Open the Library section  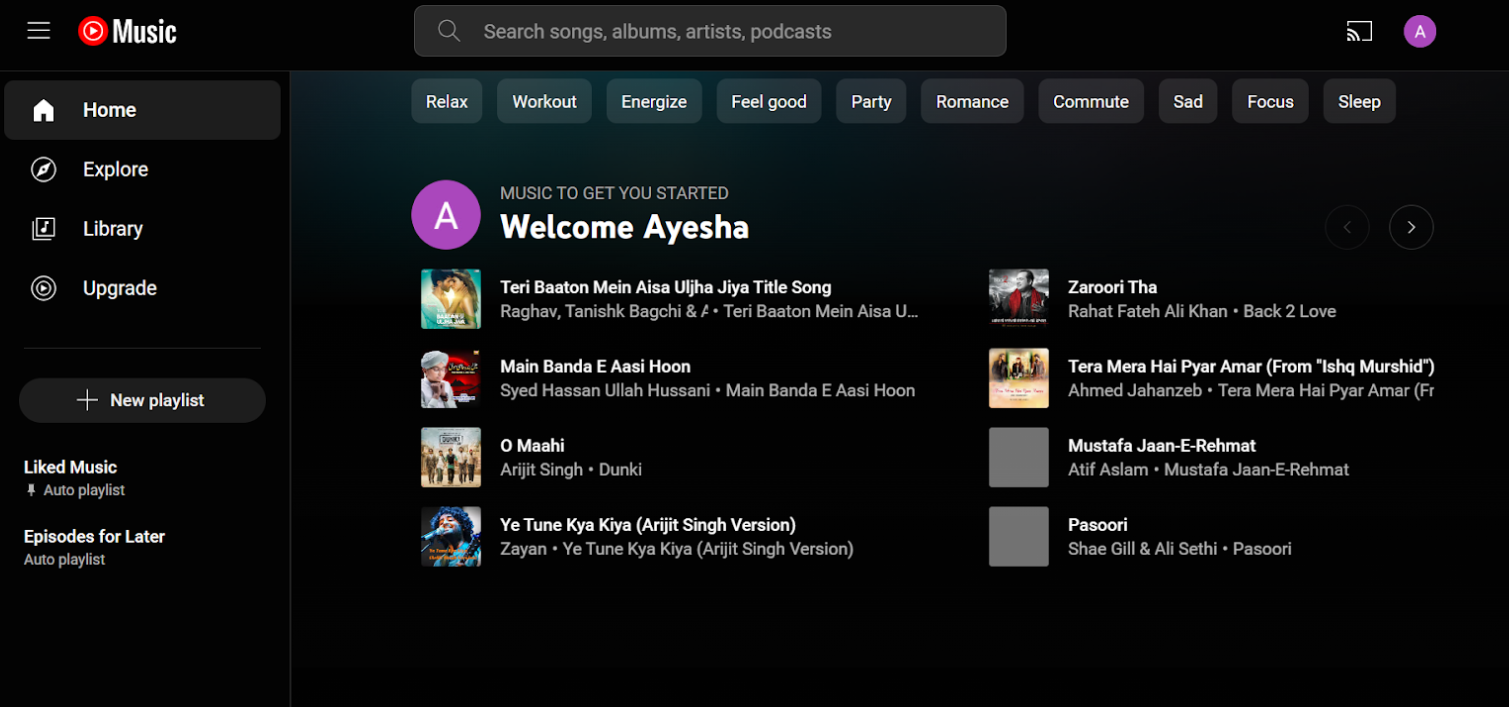142,229
